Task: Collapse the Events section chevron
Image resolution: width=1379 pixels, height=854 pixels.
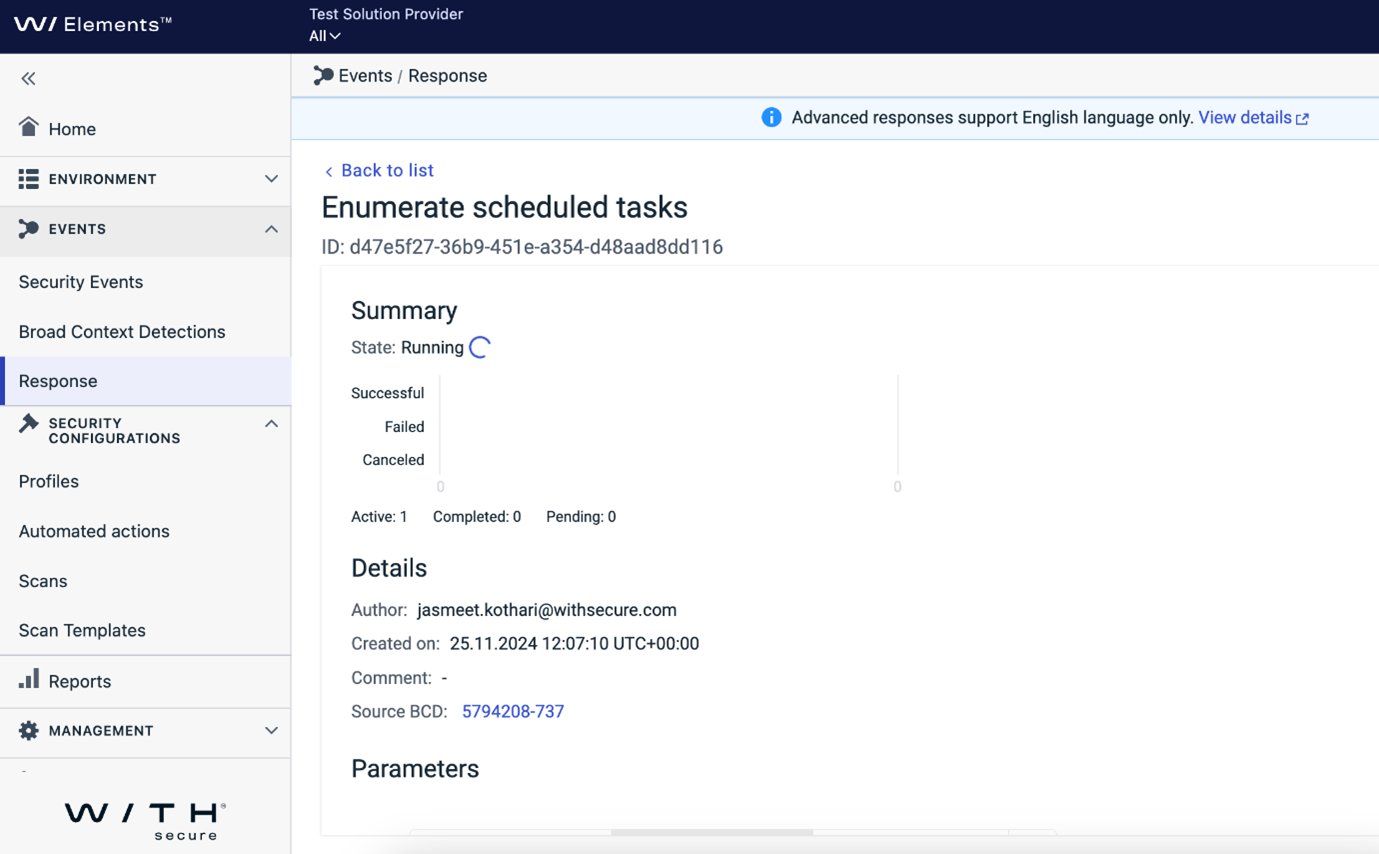Action: [271, 229]
